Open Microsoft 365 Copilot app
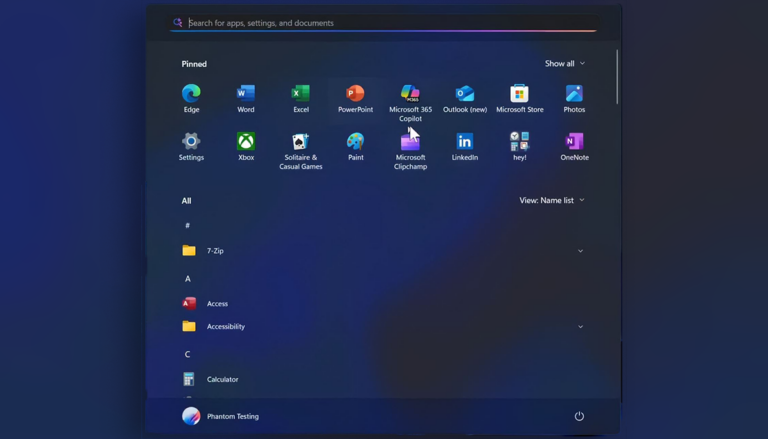The image size is (768, 439). pos(410,103)
